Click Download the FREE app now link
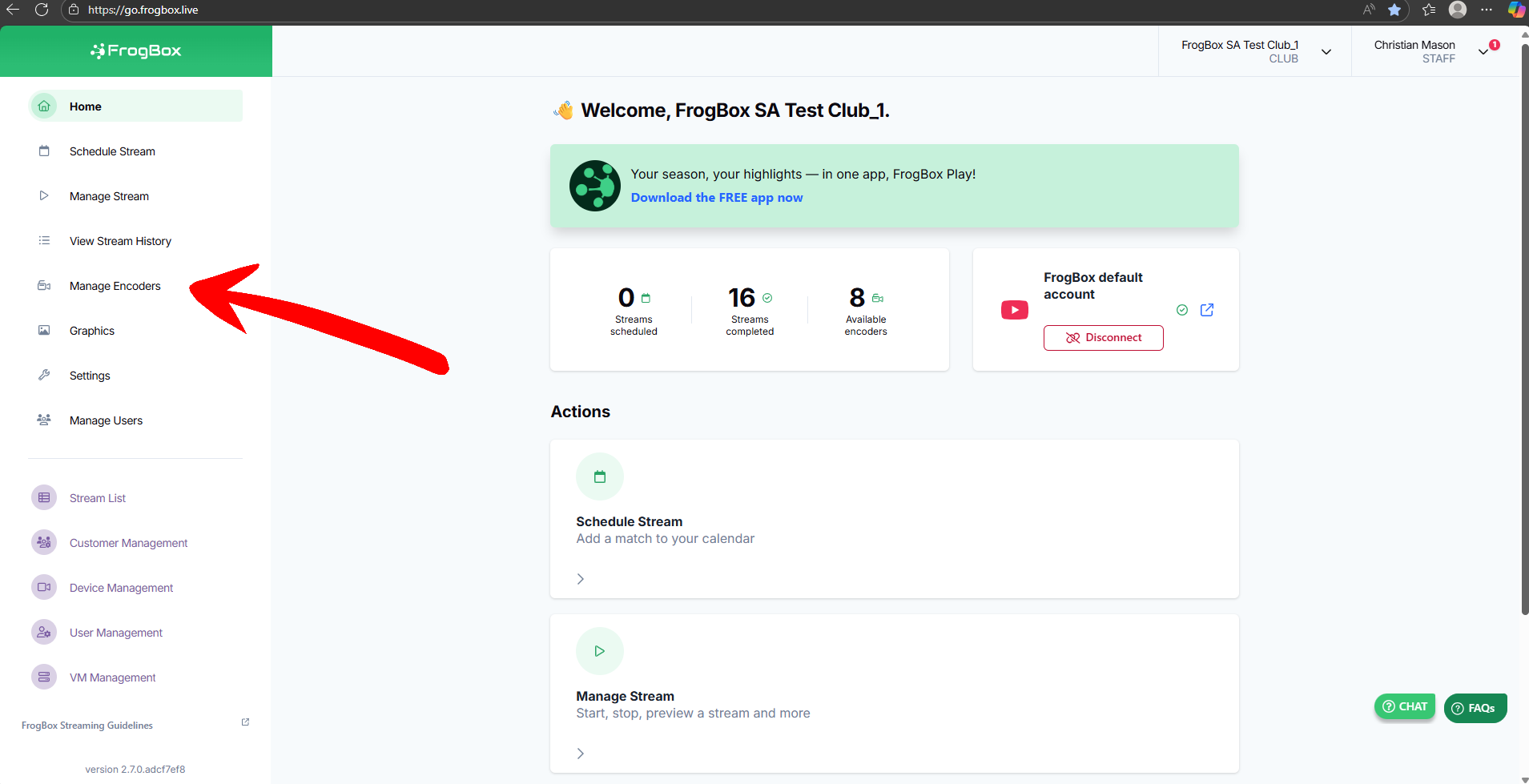Viewport: 1529px width, 784px height. pos(717,198)
